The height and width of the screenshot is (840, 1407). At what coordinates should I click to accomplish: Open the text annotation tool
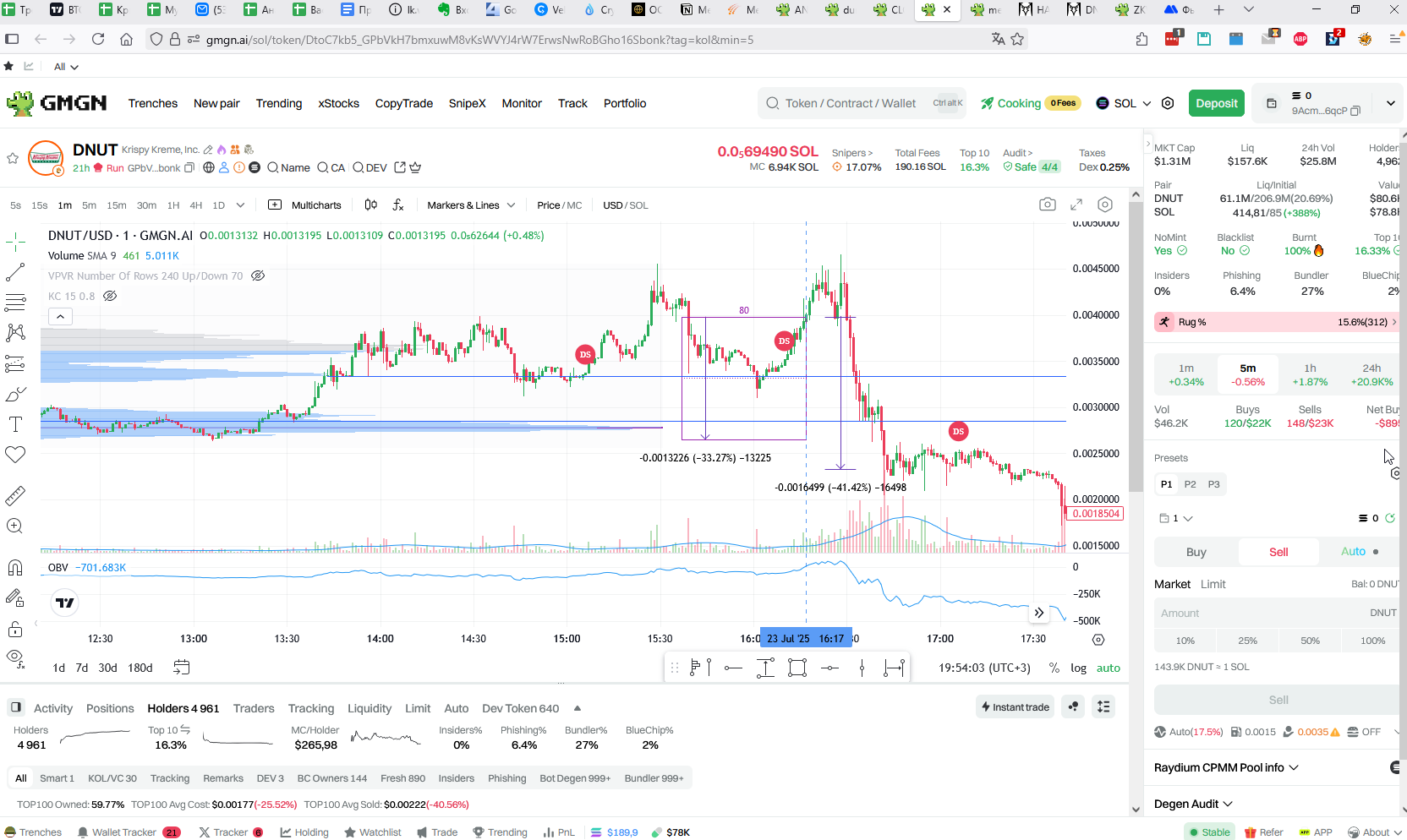pos(15,424)
